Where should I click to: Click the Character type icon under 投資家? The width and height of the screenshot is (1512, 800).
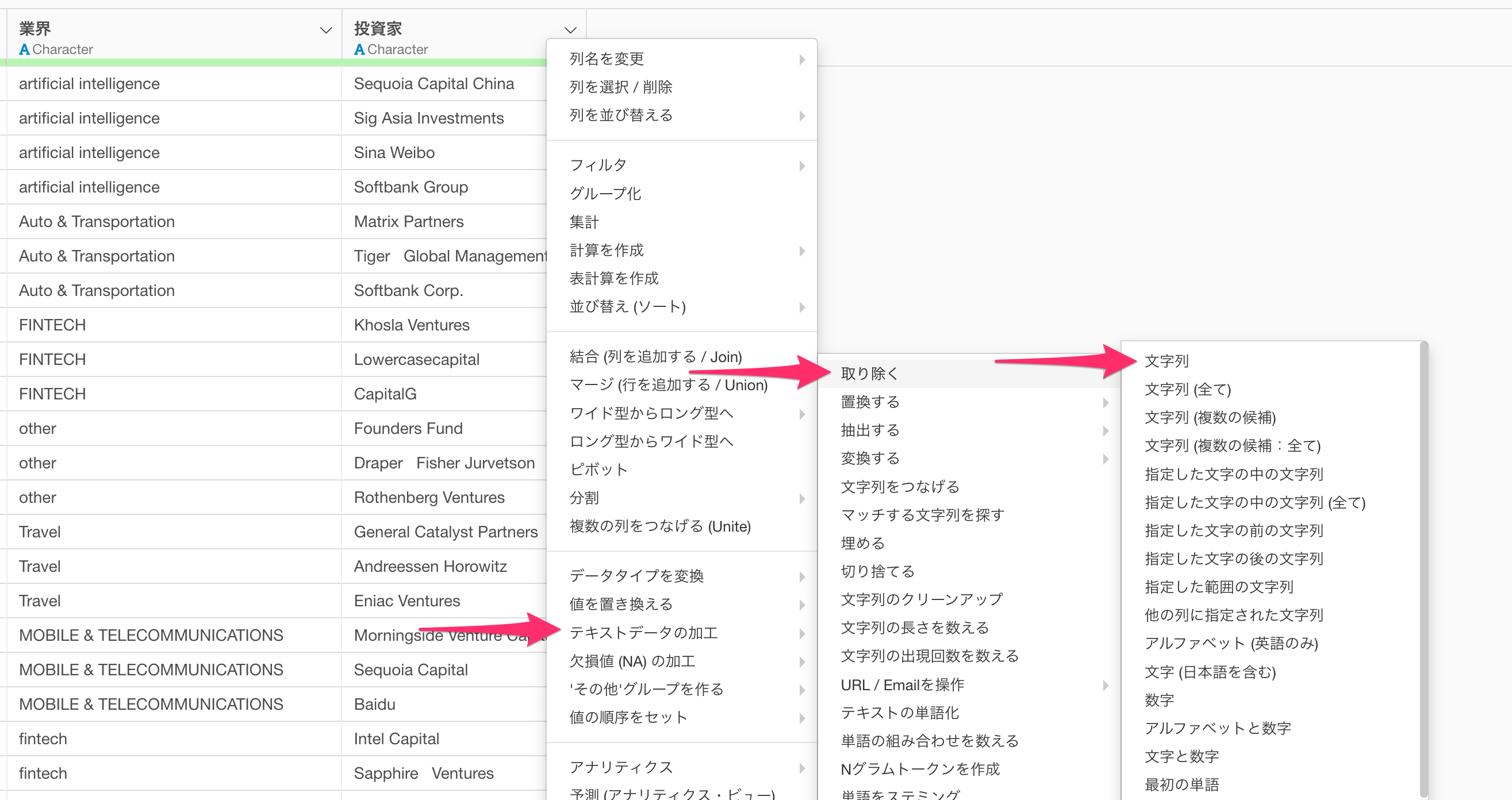click(x=359, y=49)
